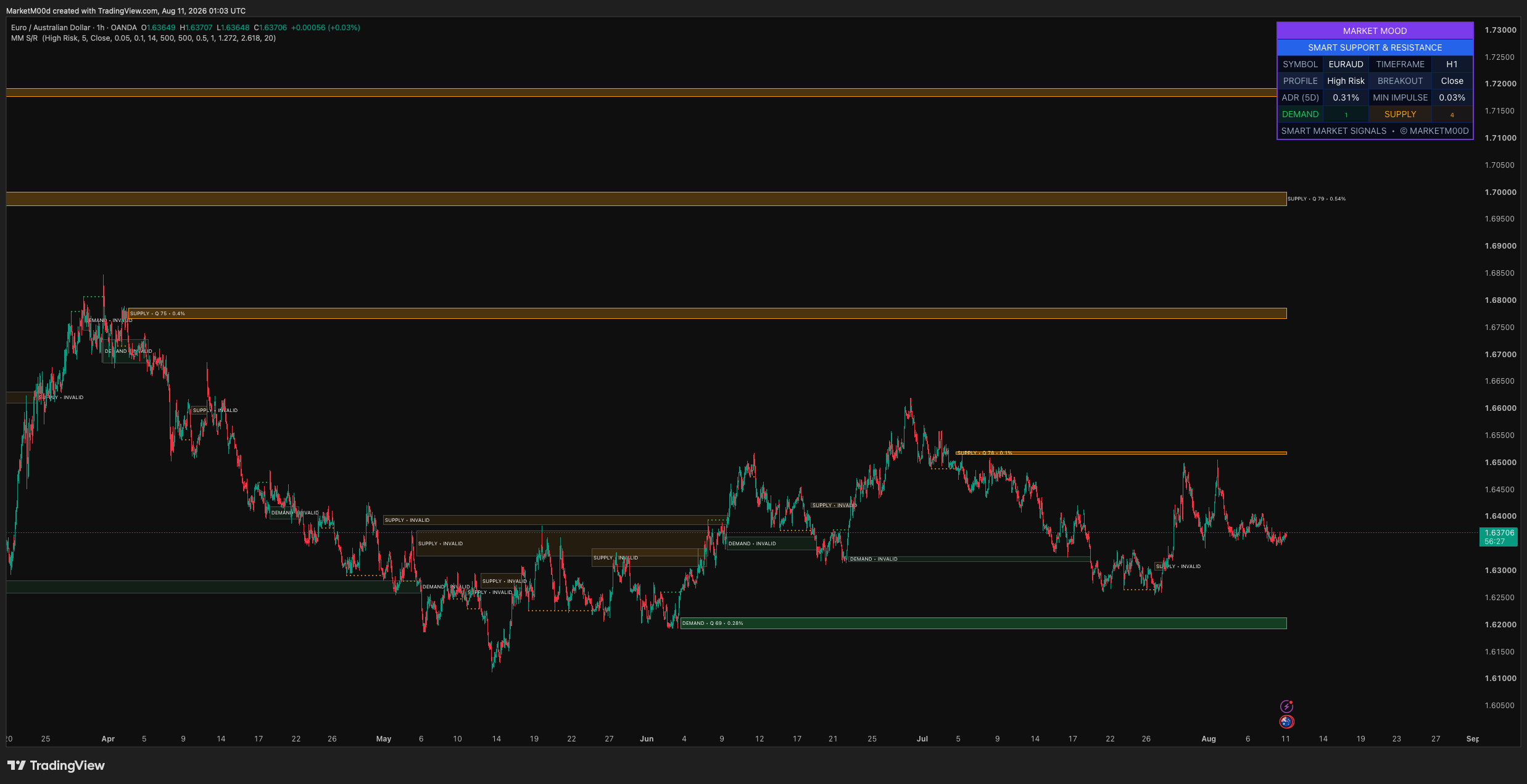This screenshot has width=1527, height=784.
Task: Click the open price O1.63649 in legend
Action: [x=159, y=28]
